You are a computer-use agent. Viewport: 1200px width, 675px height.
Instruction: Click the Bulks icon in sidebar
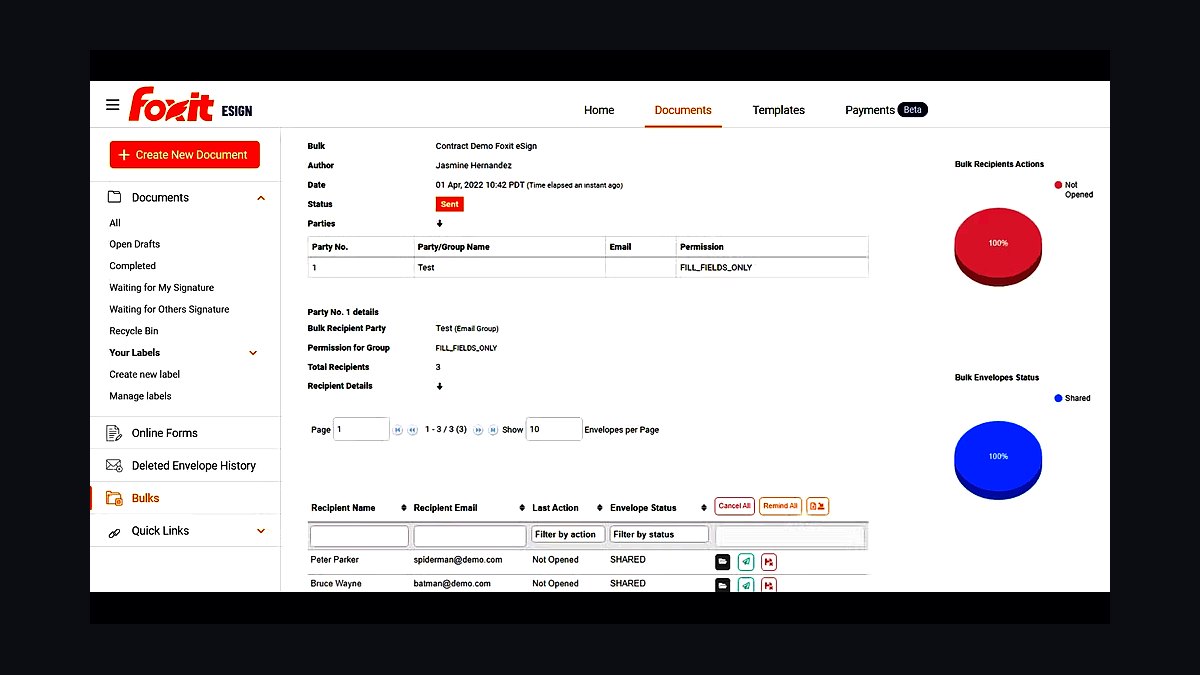pyautogui.click(x=114, y=498)
